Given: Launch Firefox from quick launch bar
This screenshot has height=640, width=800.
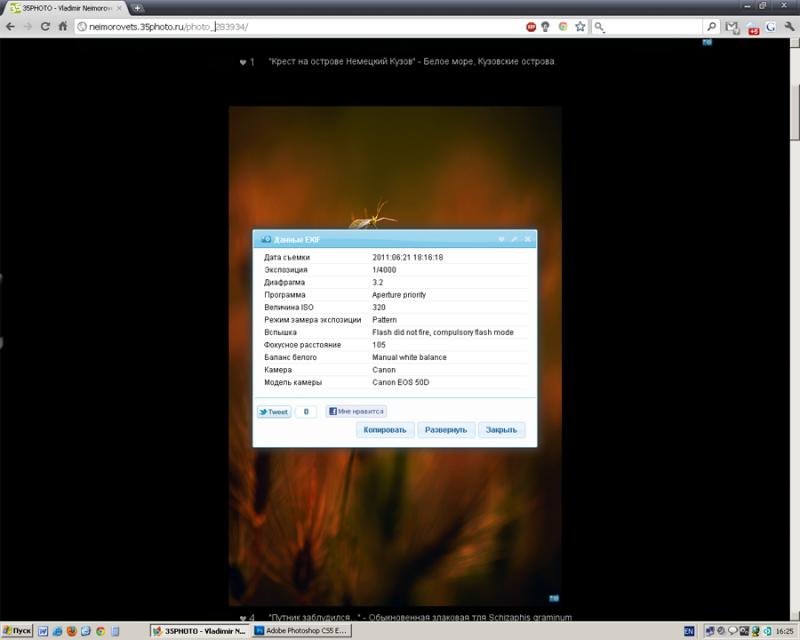Looking at the screenshot, I should pos(71,631).
